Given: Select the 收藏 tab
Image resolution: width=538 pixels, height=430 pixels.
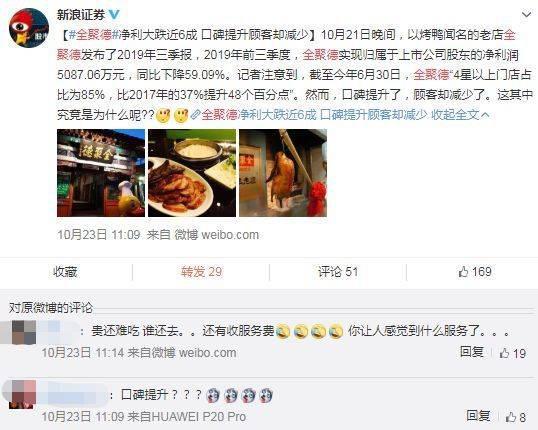Looking at the screenshot, I should [65, 272].
